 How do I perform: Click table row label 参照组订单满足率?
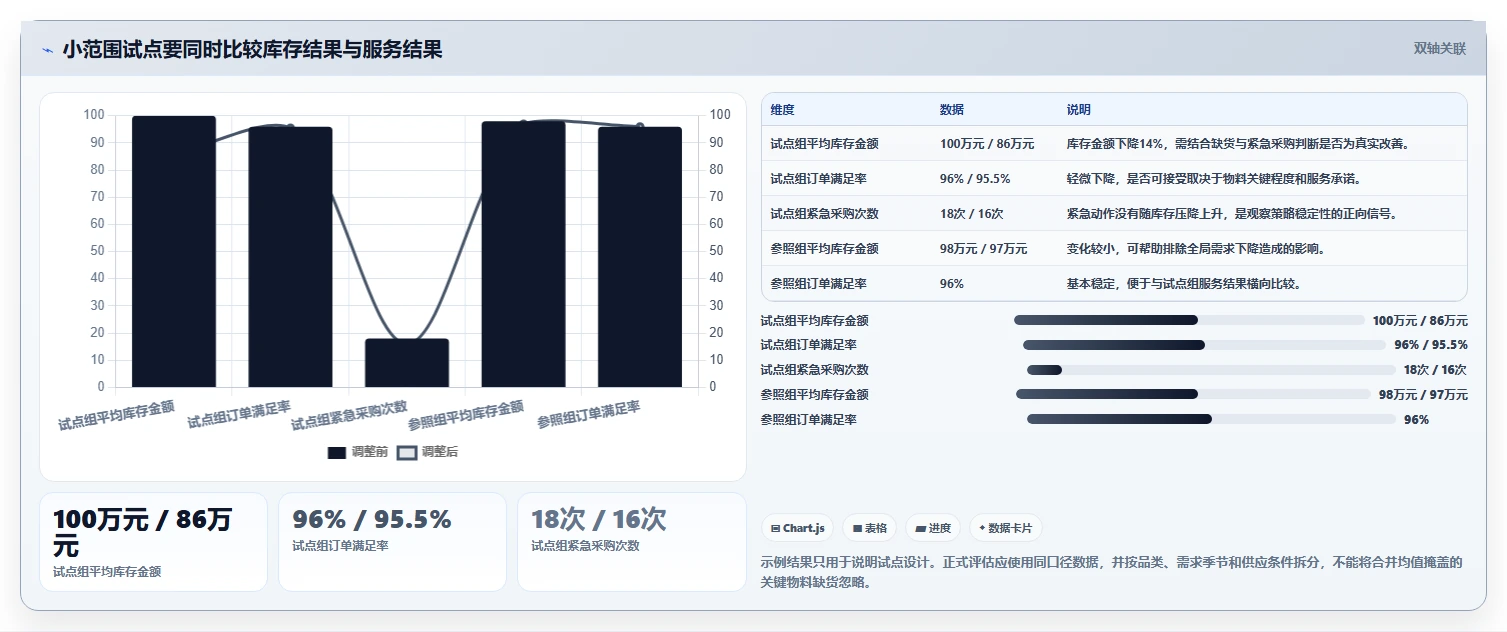pyautogui.click(x=819, y=284)
